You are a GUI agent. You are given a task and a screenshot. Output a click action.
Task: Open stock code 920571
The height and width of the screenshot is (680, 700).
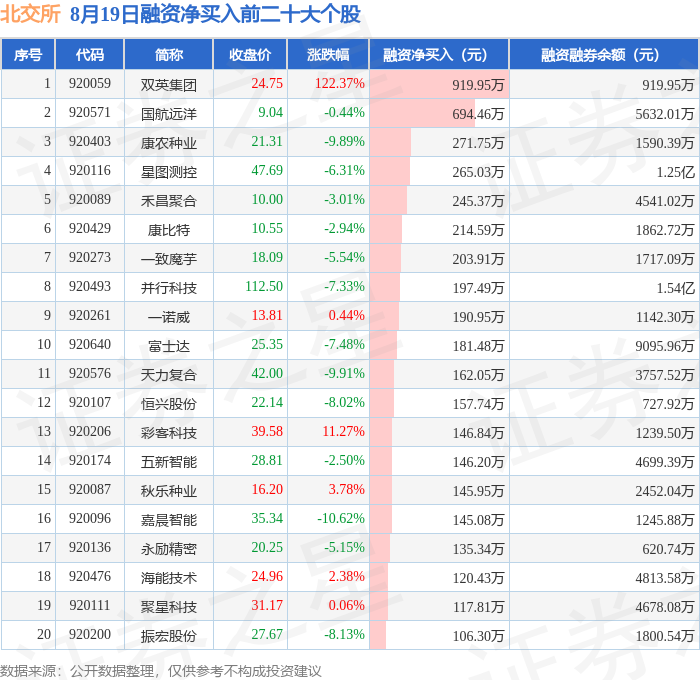pos(90,113)
